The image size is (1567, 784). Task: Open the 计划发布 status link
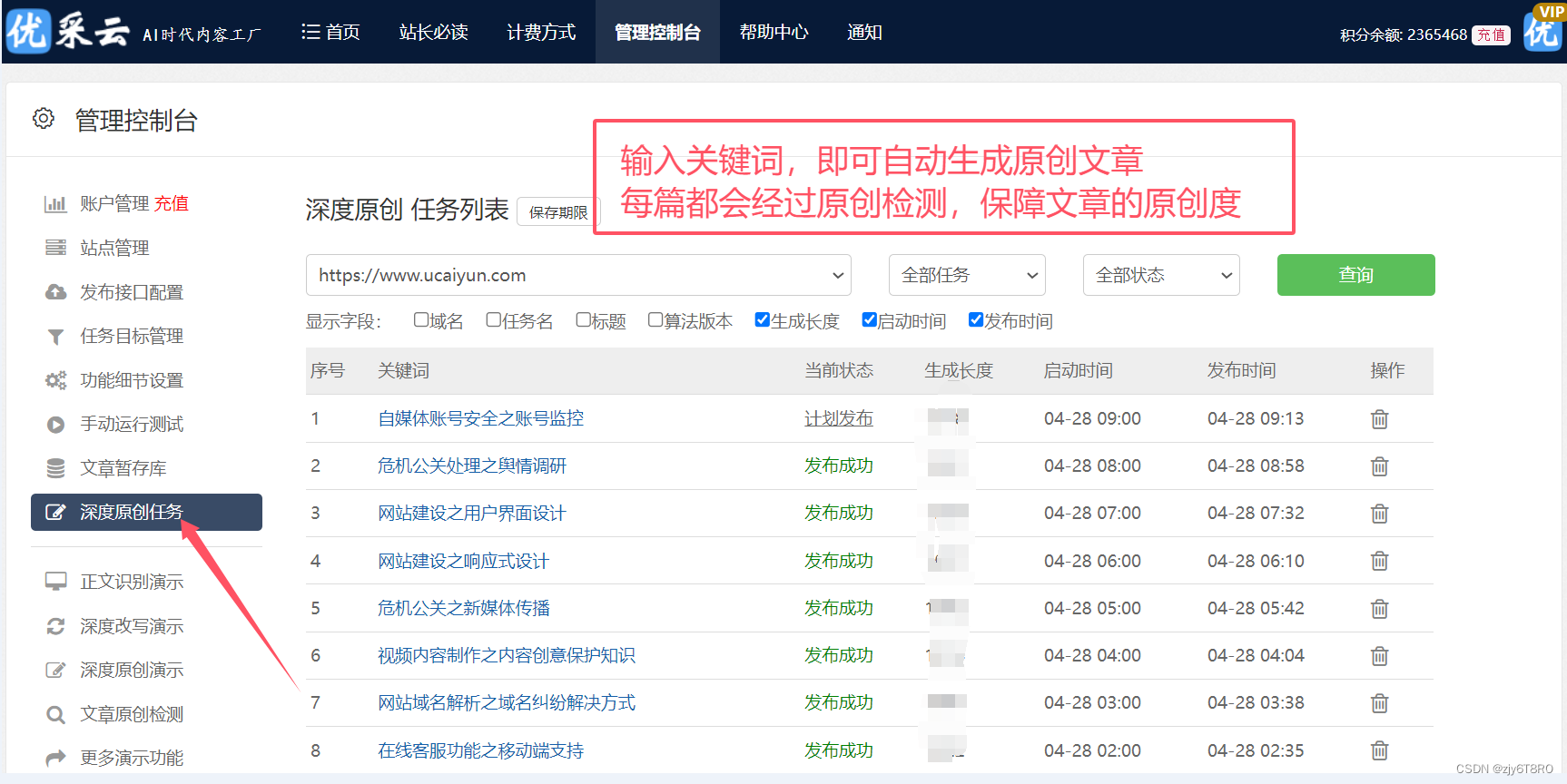(839, 418)
